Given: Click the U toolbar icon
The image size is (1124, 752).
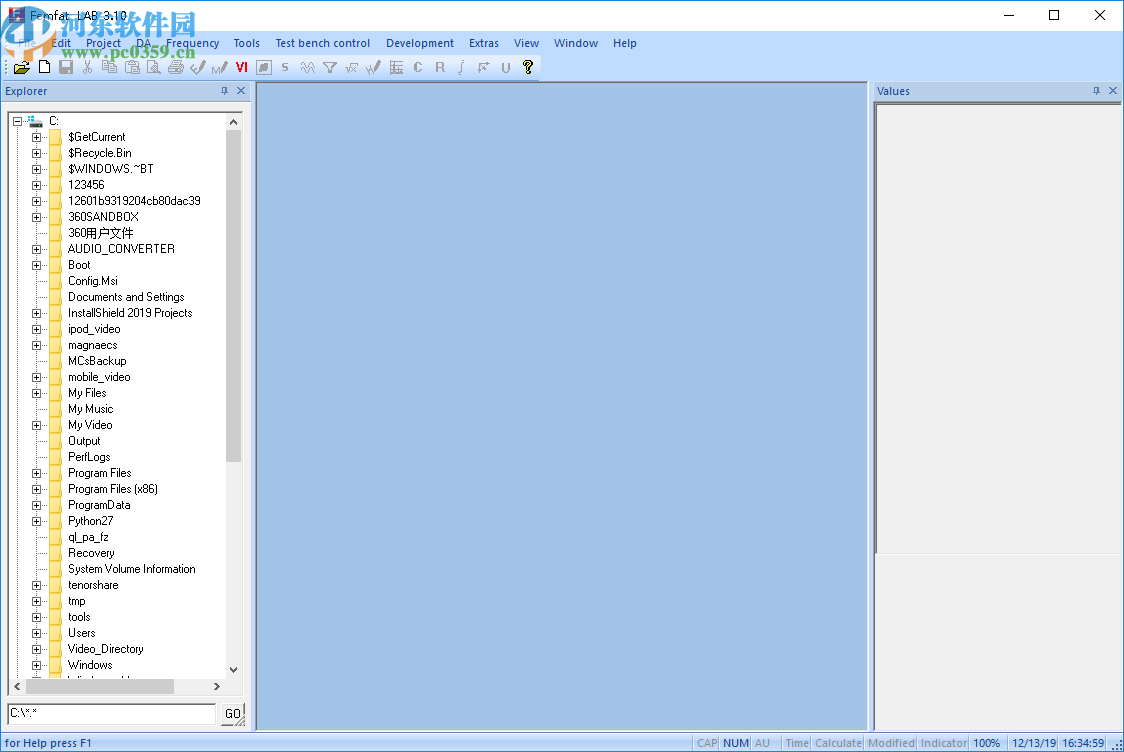Looking at the screenshot, I should [x=505, y=67].
